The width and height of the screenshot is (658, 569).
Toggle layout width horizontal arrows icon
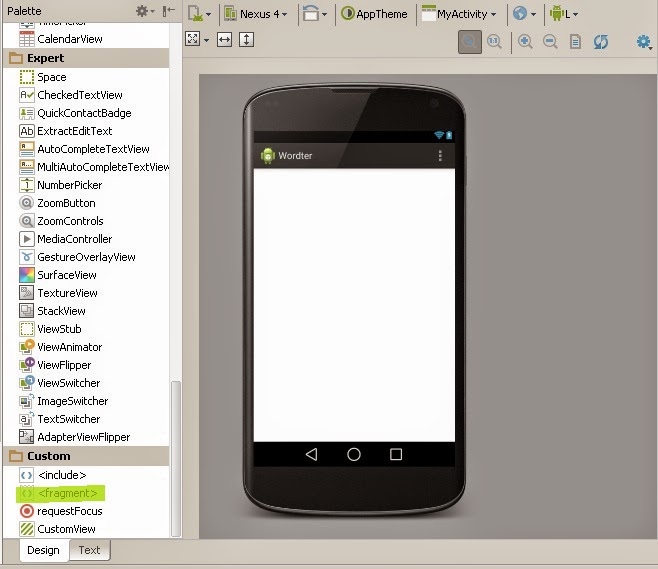[225, 40]
